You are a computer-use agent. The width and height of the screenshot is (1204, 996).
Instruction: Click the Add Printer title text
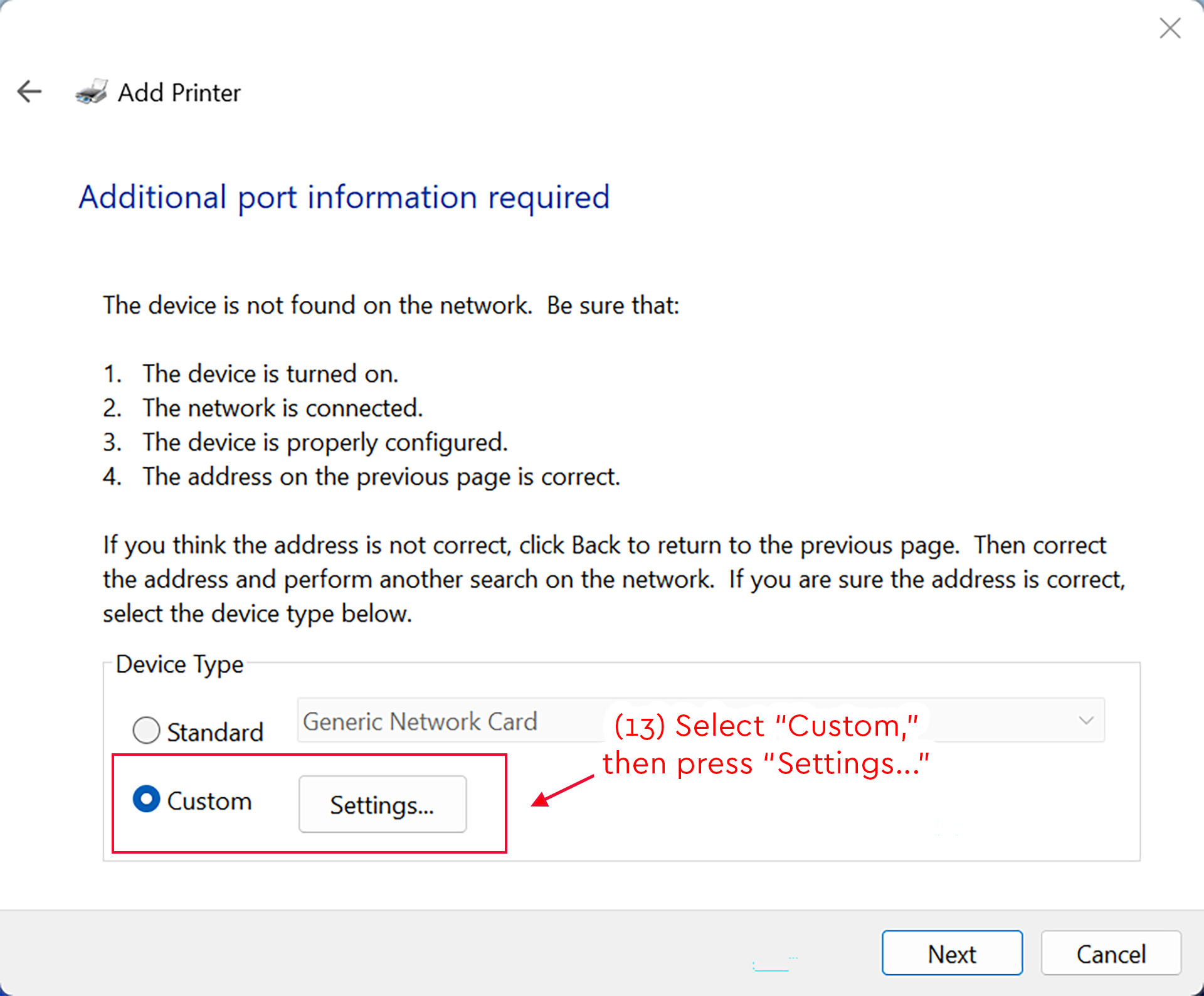[x=179, y=92]
